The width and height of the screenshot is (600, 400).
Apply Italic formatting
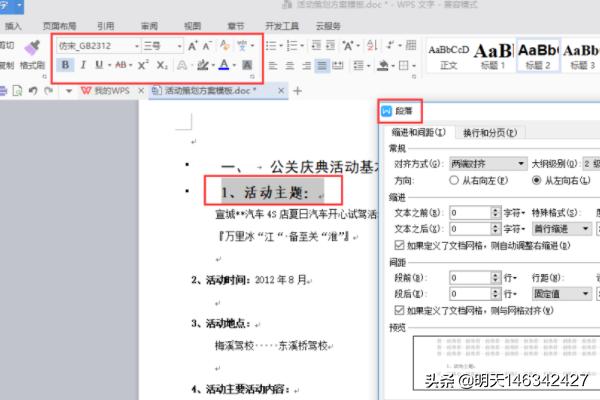click(x=83, y=65)
